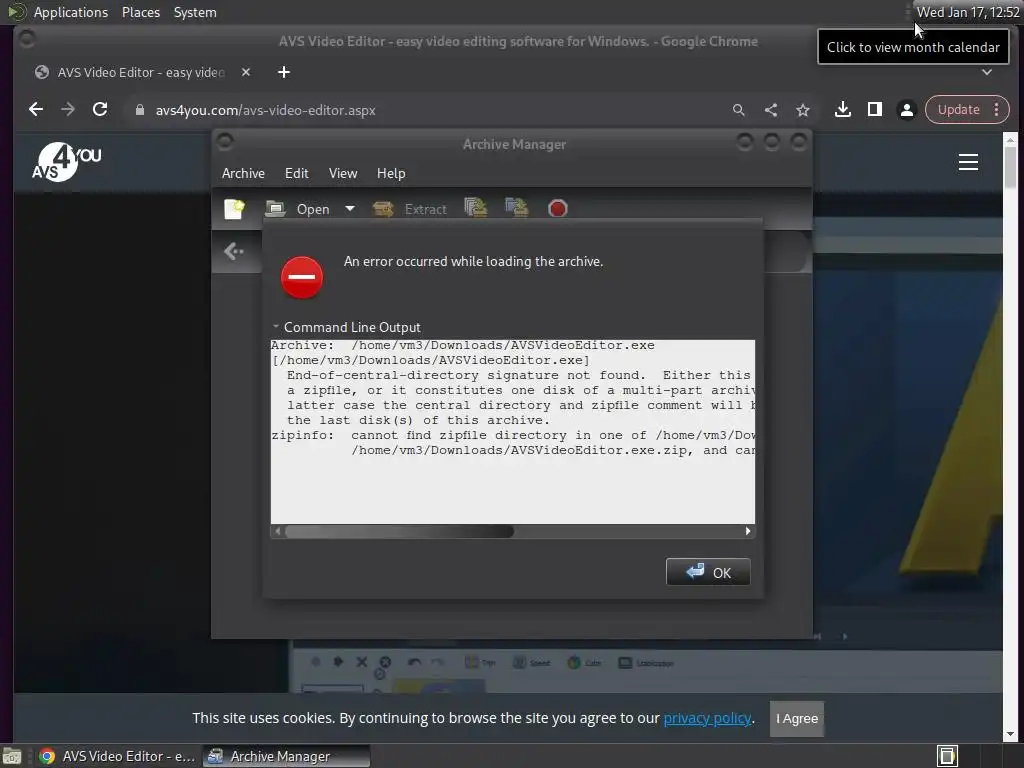Click the add folder icon in toolbar
1024x768 pixels.
pos(517,208)
